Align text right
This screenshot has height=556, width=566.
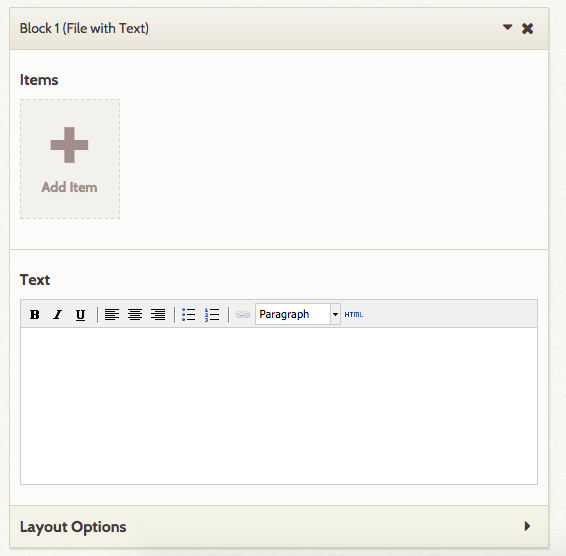158,314
